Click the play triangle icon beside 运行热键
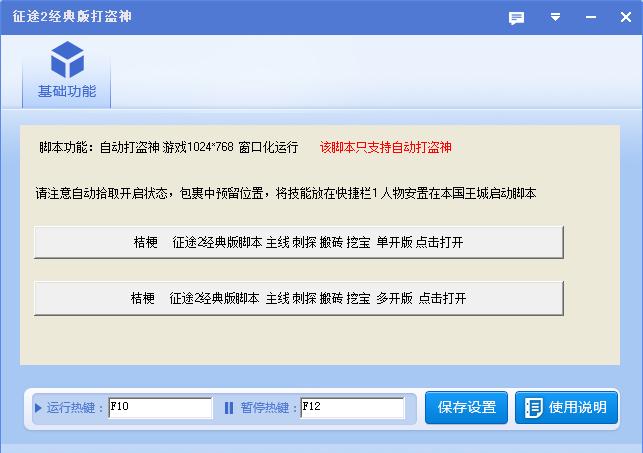The image size is (643, 453). click(x=38, y=408)
